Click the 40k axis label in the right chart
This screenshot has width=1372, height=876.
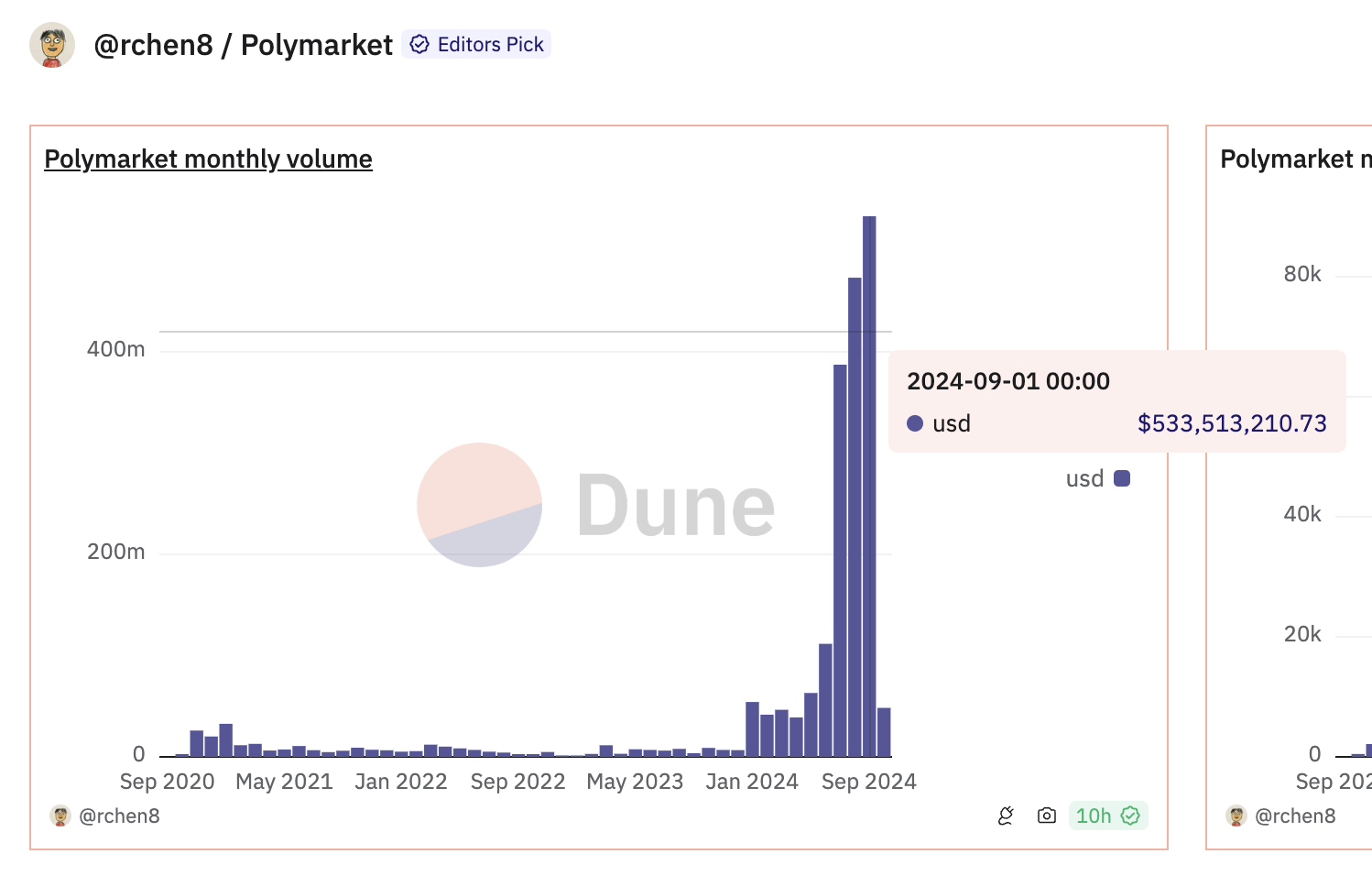(x=1302, y=514)
